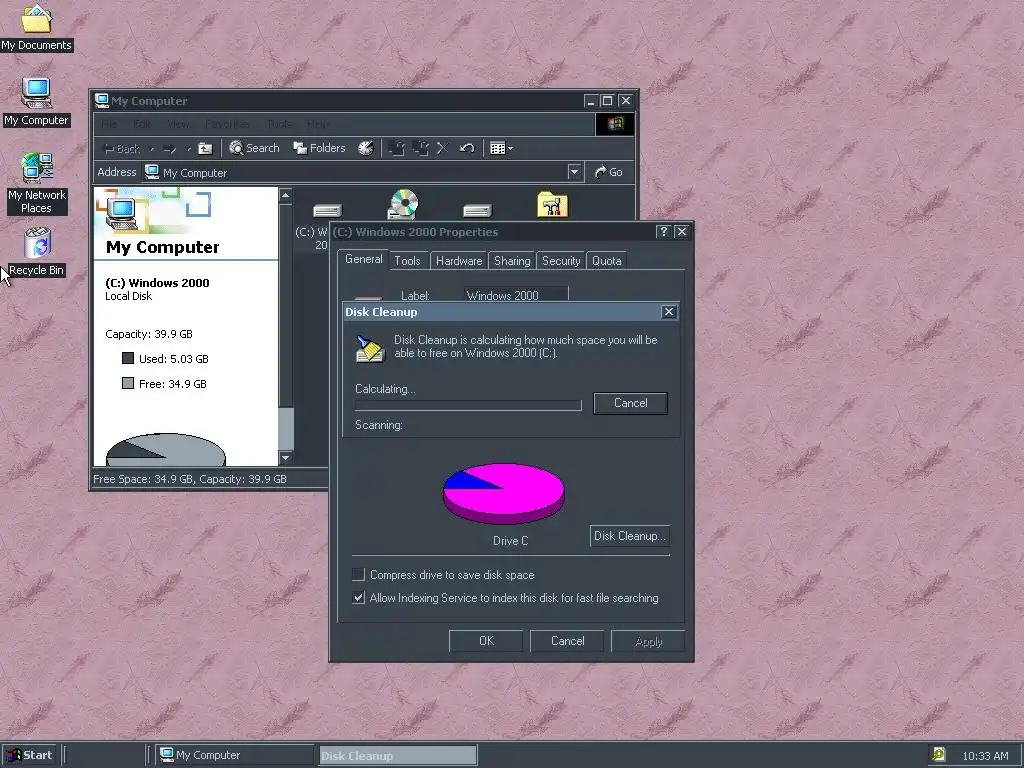Expand the Back history dropdown arrow
1024x768 pixels.
(152, 150)
